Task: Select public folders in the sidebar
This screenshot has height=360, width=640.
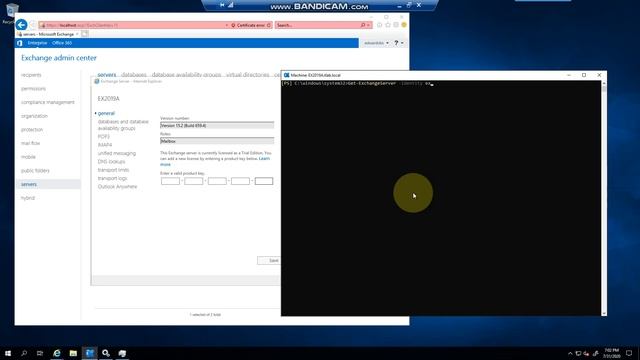Action: [35, 171]
